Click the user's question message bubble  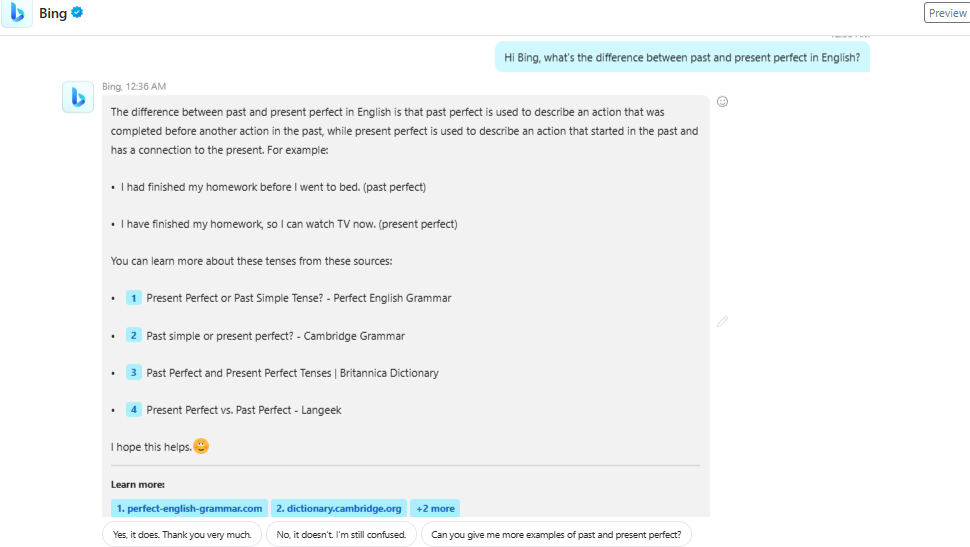coord(682,57)
